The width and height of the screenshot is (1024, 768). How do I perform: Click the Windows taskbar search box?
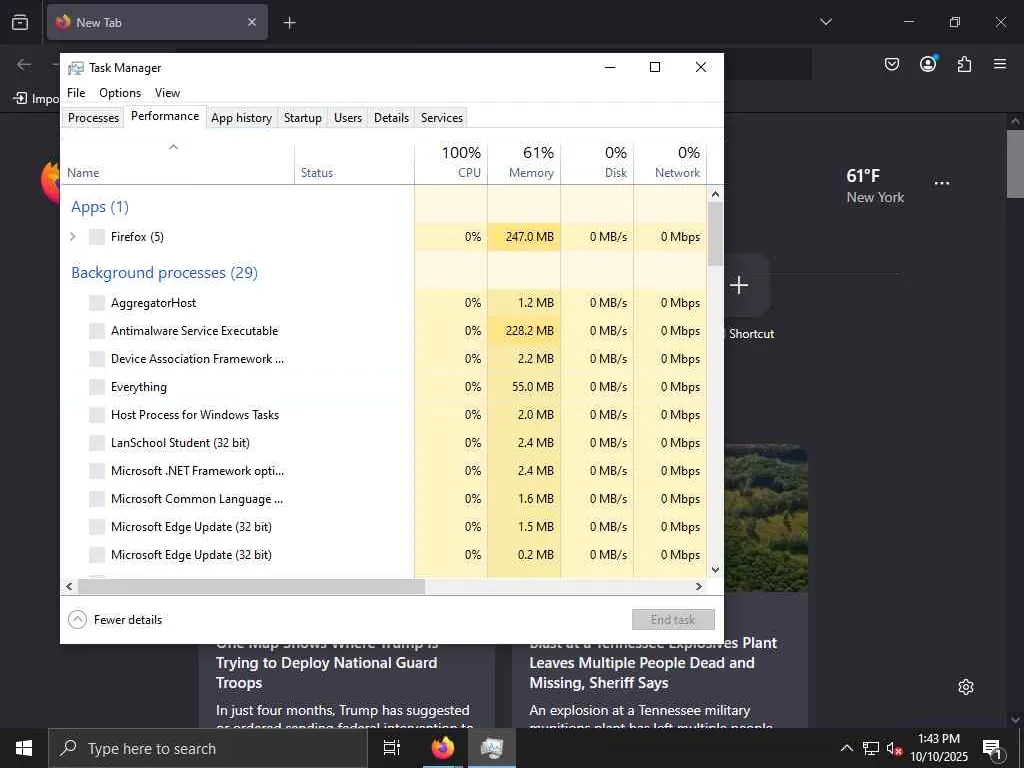tap(208, 748)
